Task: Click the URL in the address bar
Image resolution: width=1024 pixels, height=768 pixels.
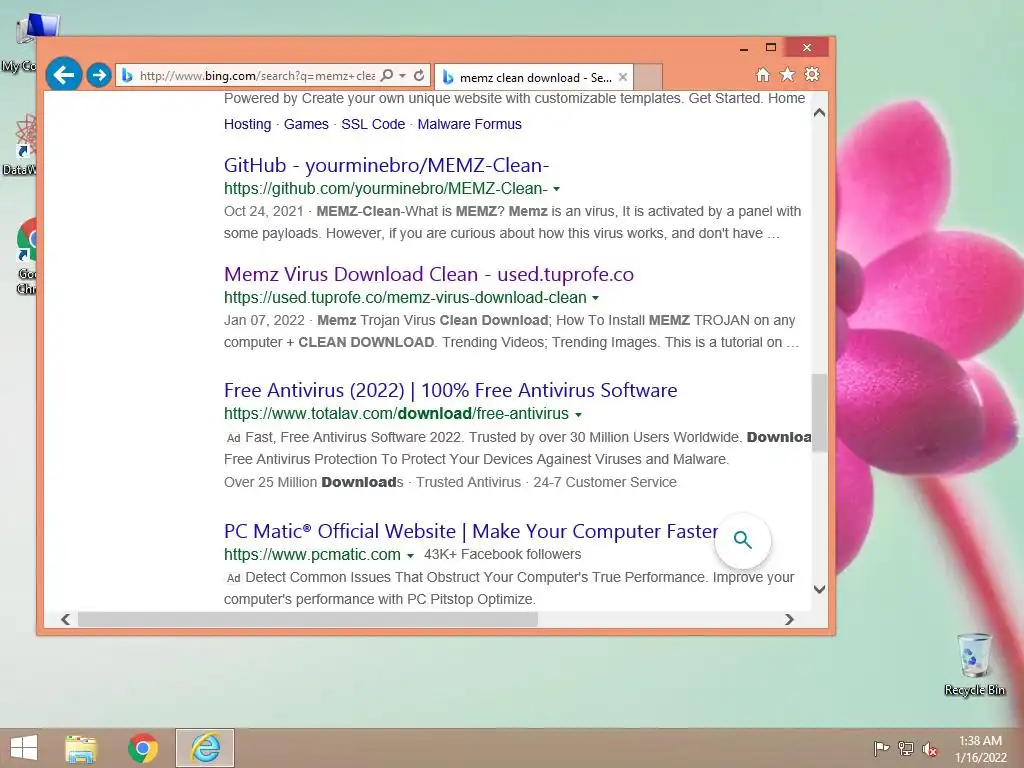Action: (x=257, y=76)
